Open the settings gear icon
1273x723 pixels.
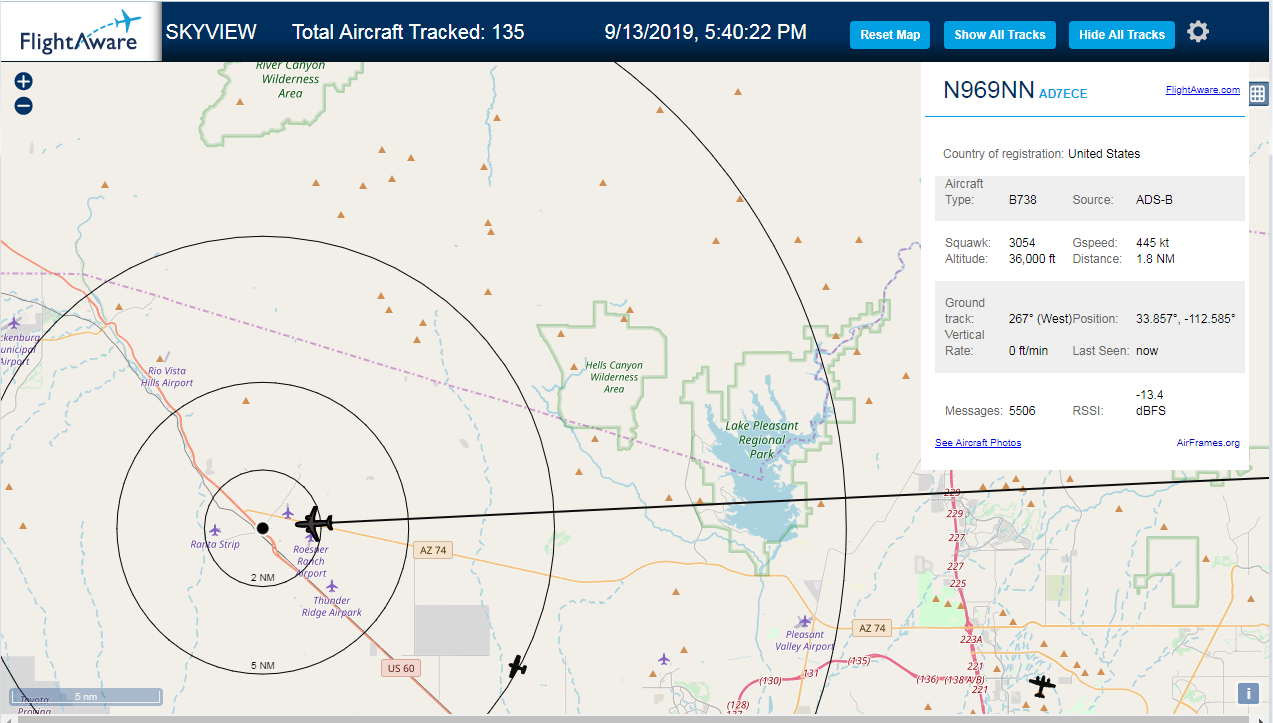click(1198, 32)
